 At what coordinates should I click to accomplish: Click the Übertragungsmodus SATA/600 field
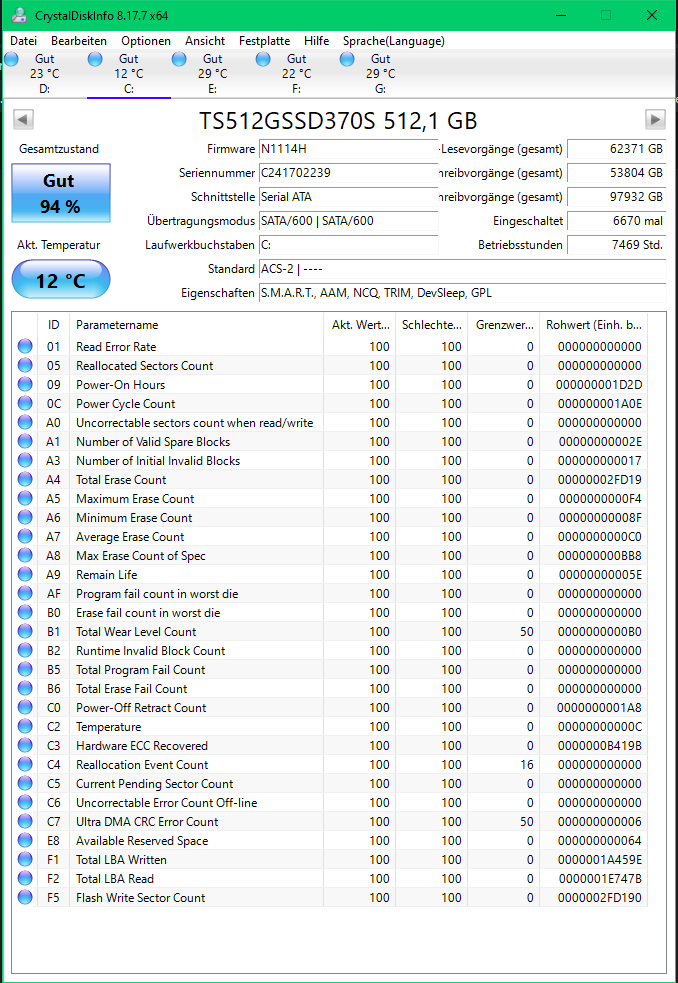coord(348,221)
